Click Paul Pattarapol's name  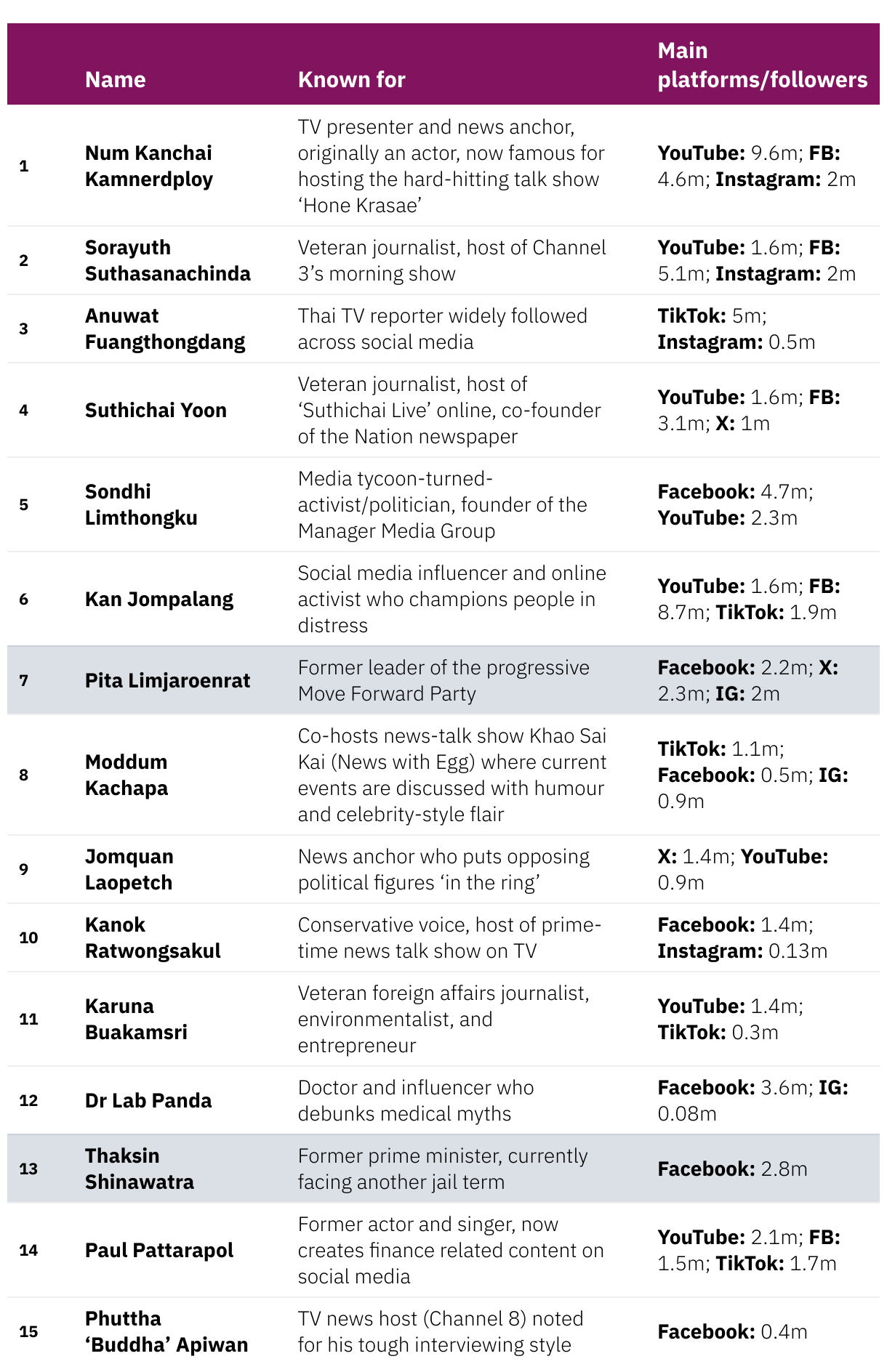[x=159, y=1250]
